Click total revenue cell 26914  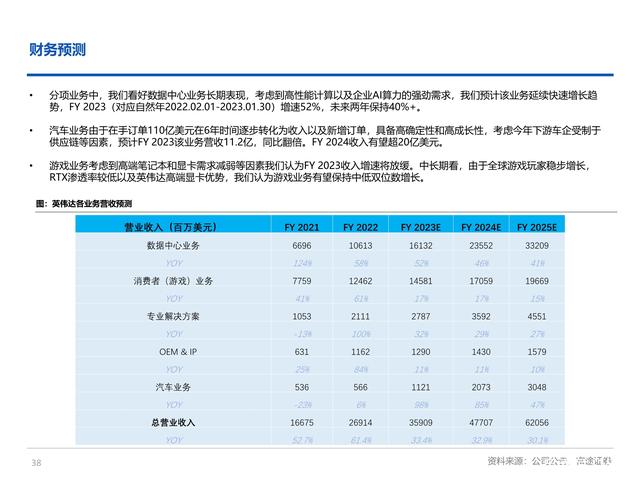[360, 423]
